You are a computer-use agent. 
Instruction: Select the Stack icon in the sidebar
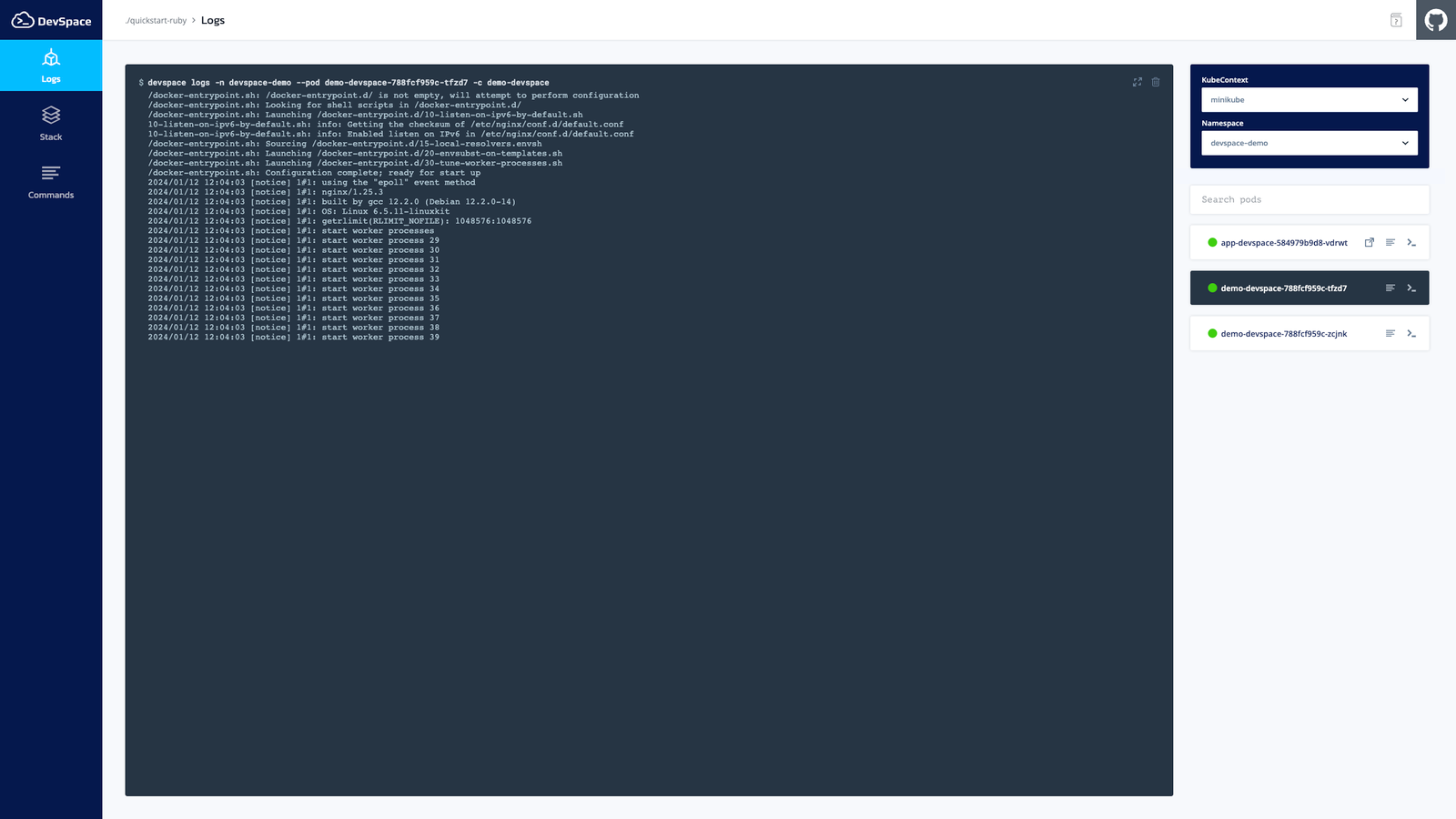click(51, 122)
